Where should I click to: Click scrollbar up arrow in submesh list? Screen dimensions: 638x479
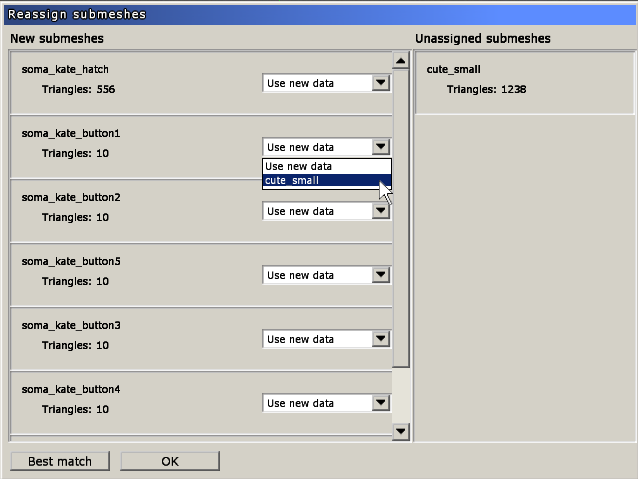tap(401, 61)
